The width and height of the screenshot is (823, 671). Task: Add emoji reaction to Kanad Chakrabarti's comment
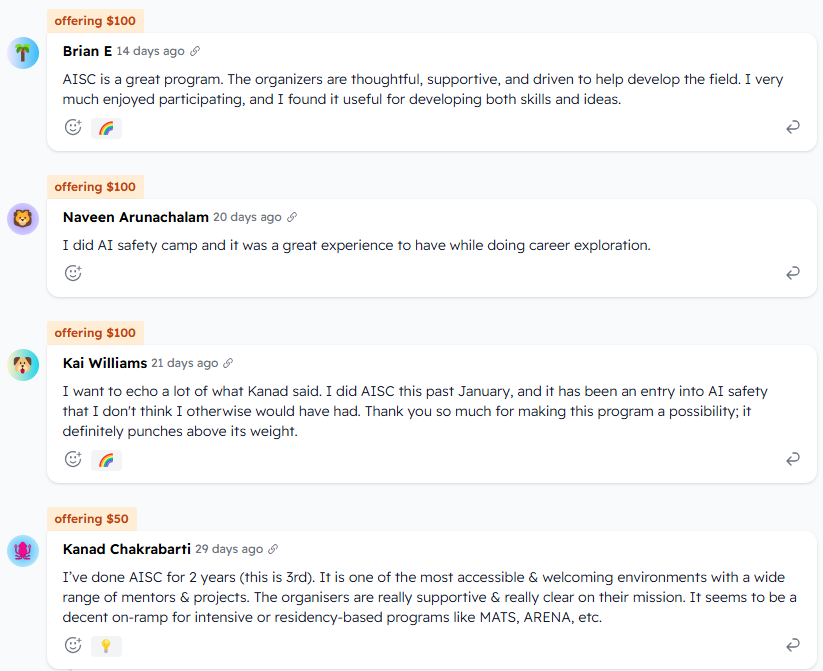pos(73,645)
